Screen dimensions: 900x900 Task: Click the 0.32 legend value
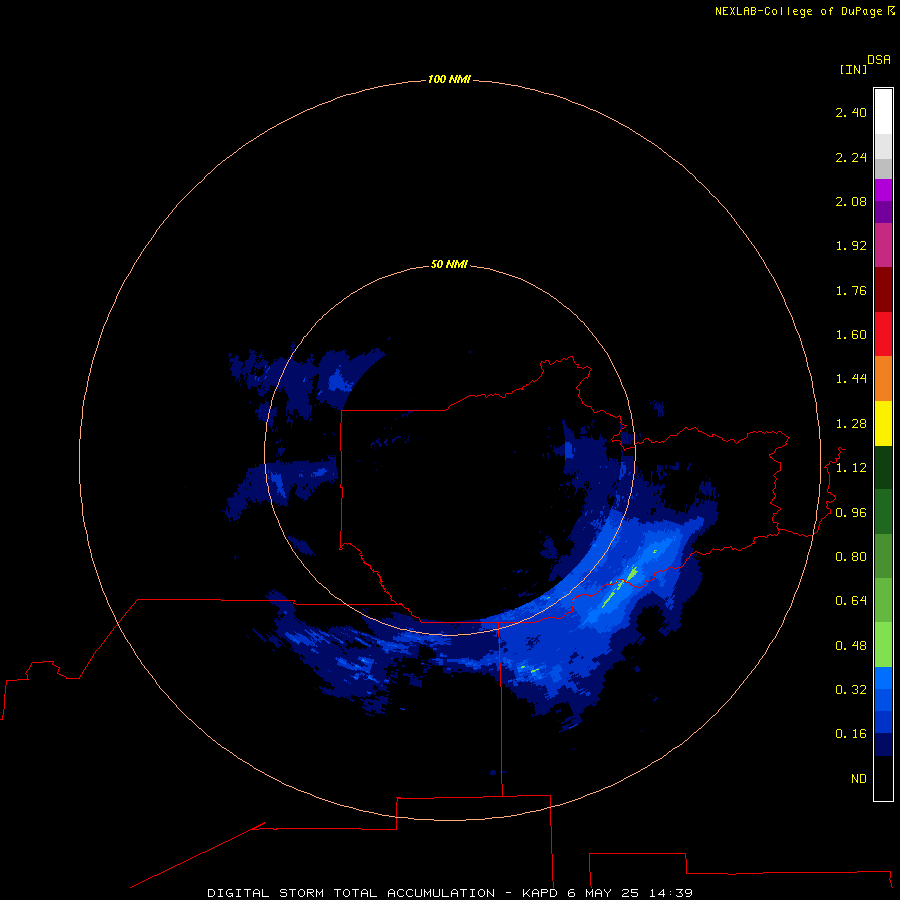(851, 689)
